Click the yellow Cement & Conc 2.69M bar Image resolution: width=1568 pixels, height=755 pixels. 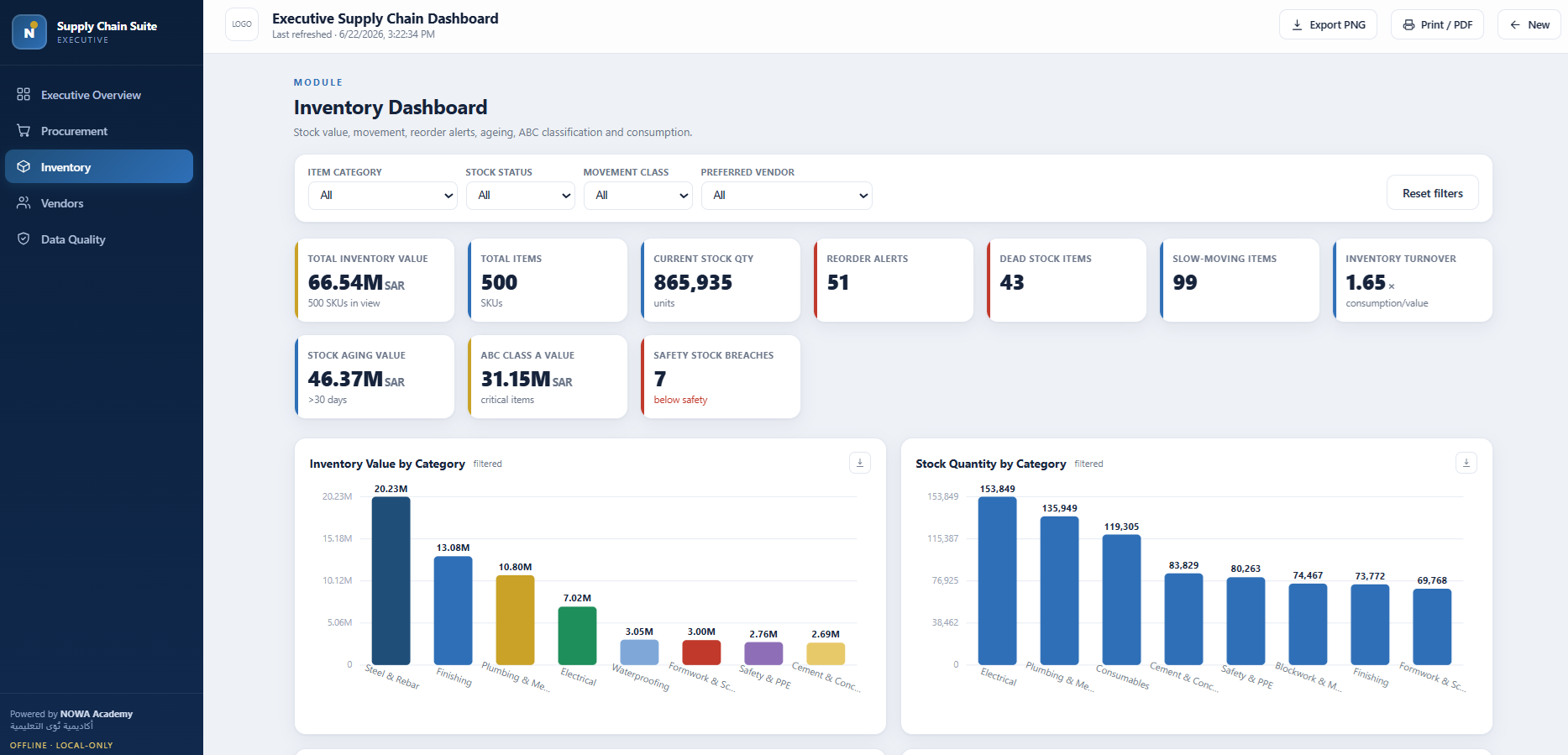click(x=826, y=654)
